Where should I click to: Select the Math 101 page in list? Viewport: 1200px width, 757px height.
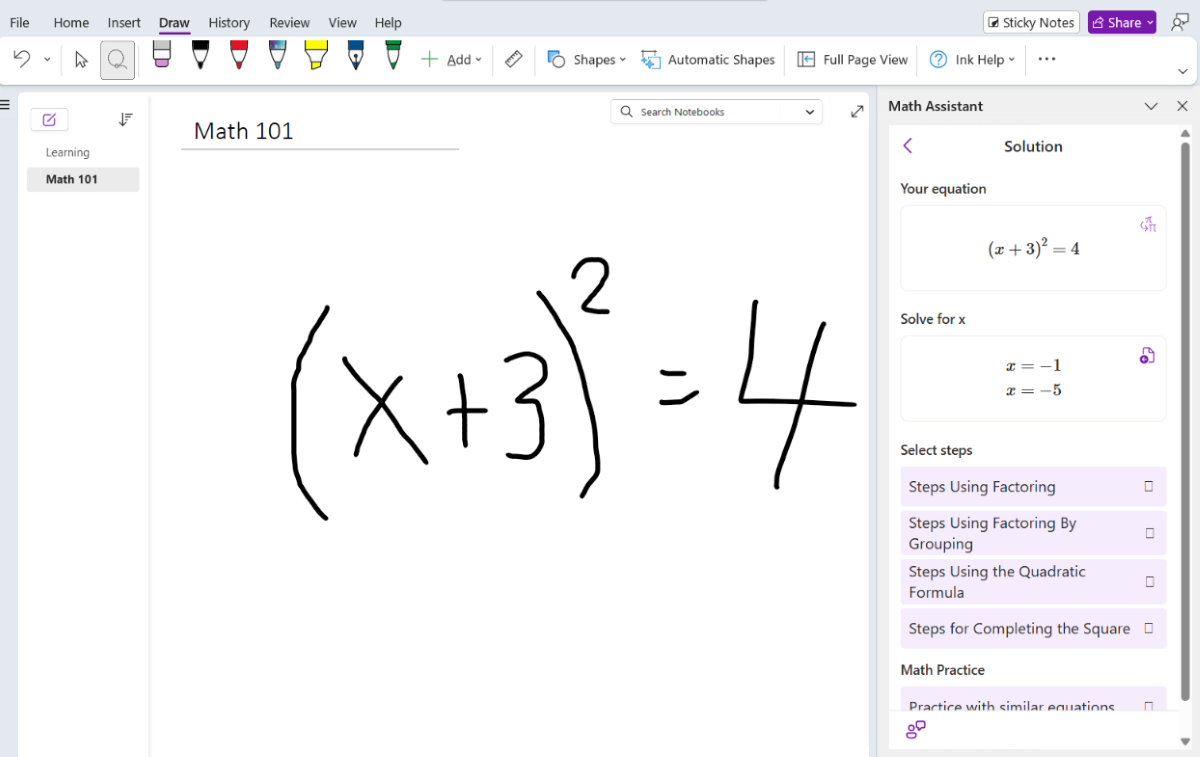click(83, 179)
